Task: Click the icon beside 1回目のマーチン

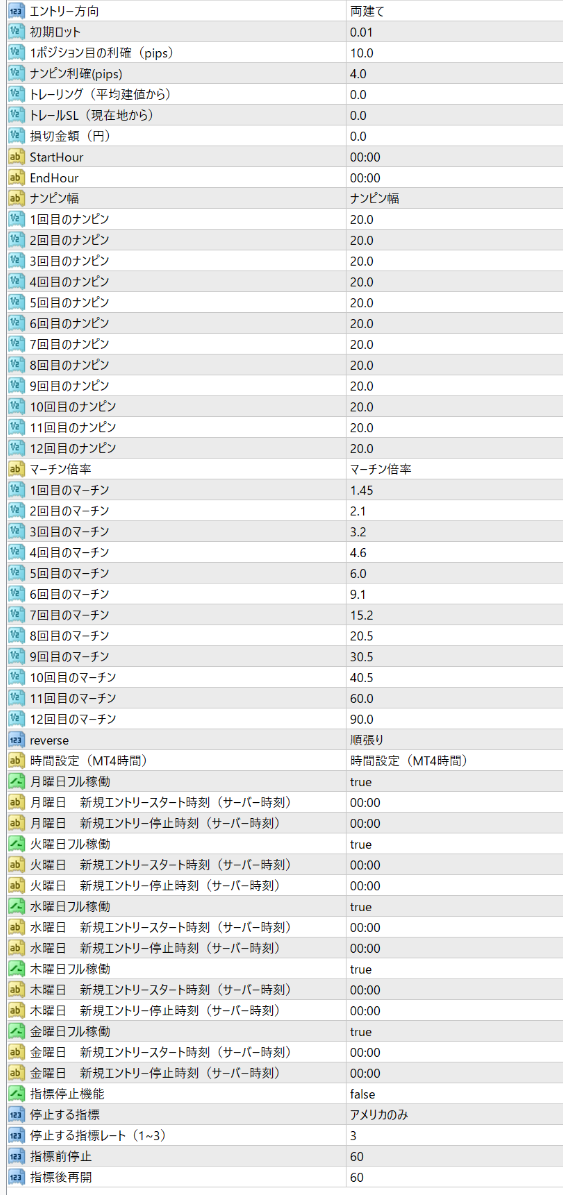Action: point(17,490)
